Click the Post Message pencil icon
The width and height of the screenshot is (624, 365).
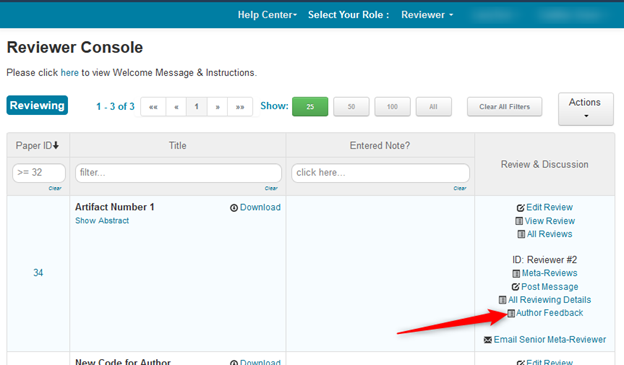[515, 287]
